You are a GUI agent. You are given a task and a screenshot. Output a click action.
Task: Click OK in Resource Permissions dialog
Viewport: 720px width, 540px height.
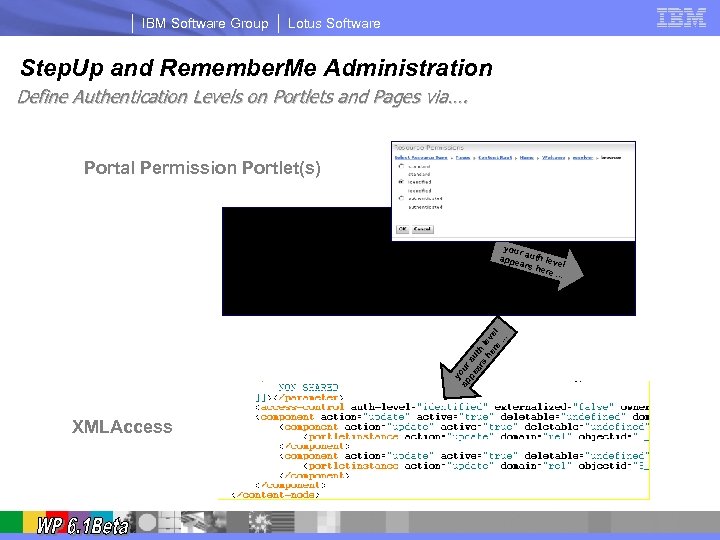click(403, 229)
